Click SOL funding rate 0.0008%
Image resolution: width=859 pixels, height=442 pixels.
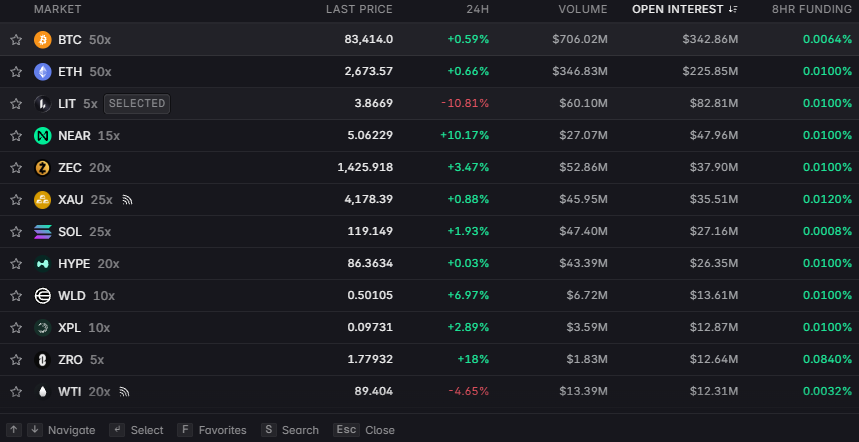coord(828,232)
